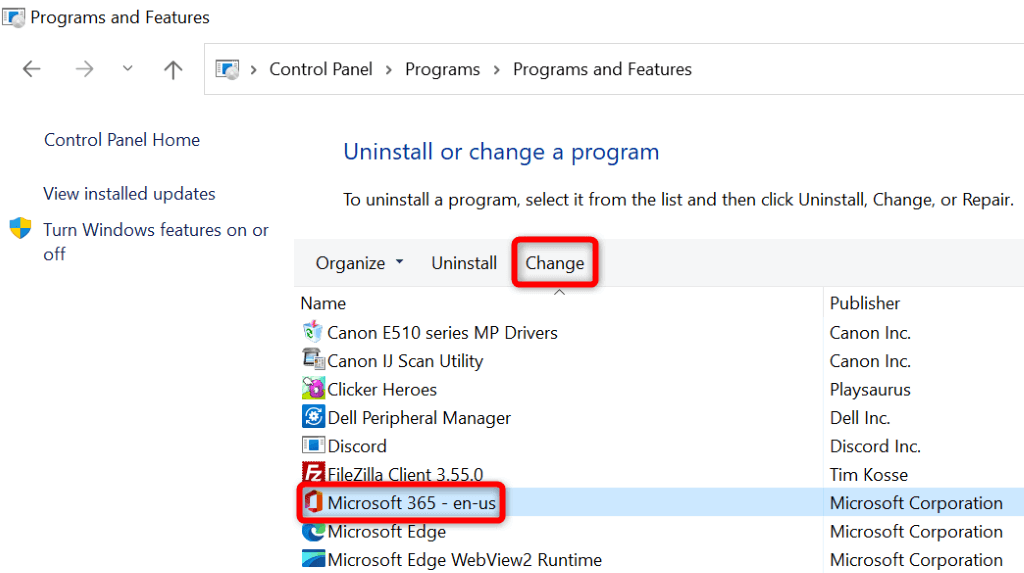
Task: Sort by the Publisher column header
Action: 865,303
